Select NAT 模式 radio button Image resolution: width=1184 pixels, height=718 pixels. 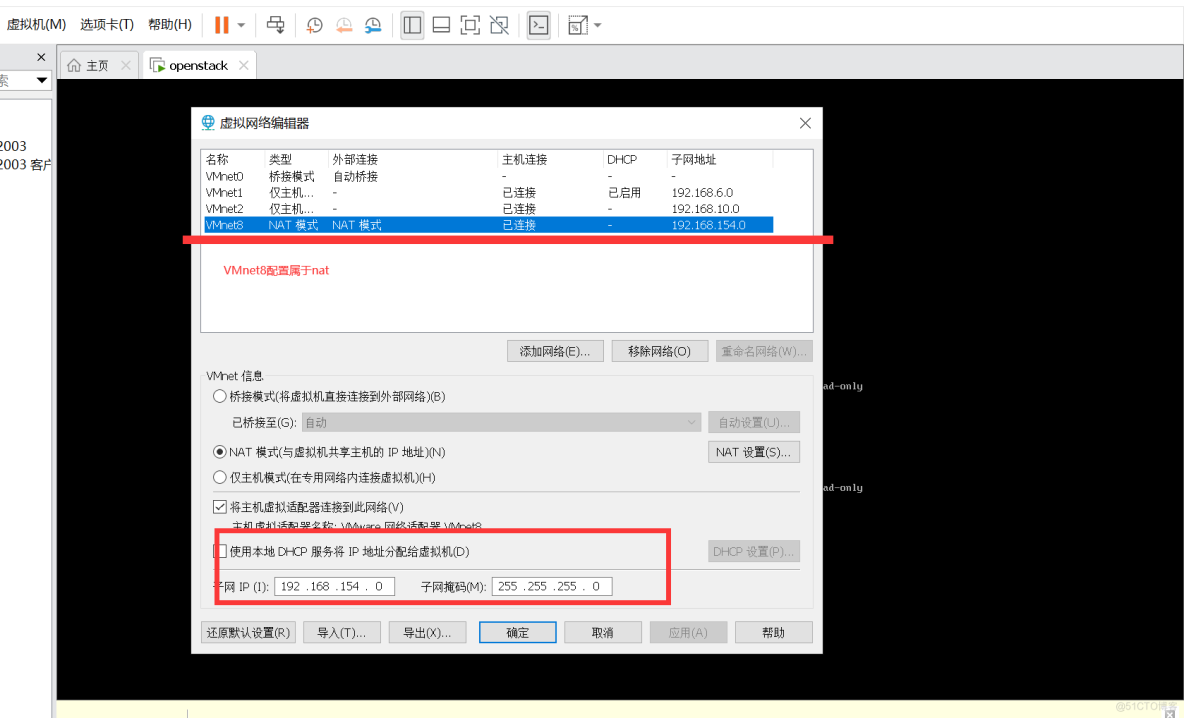pyautogui.click(x=220, y=451)
